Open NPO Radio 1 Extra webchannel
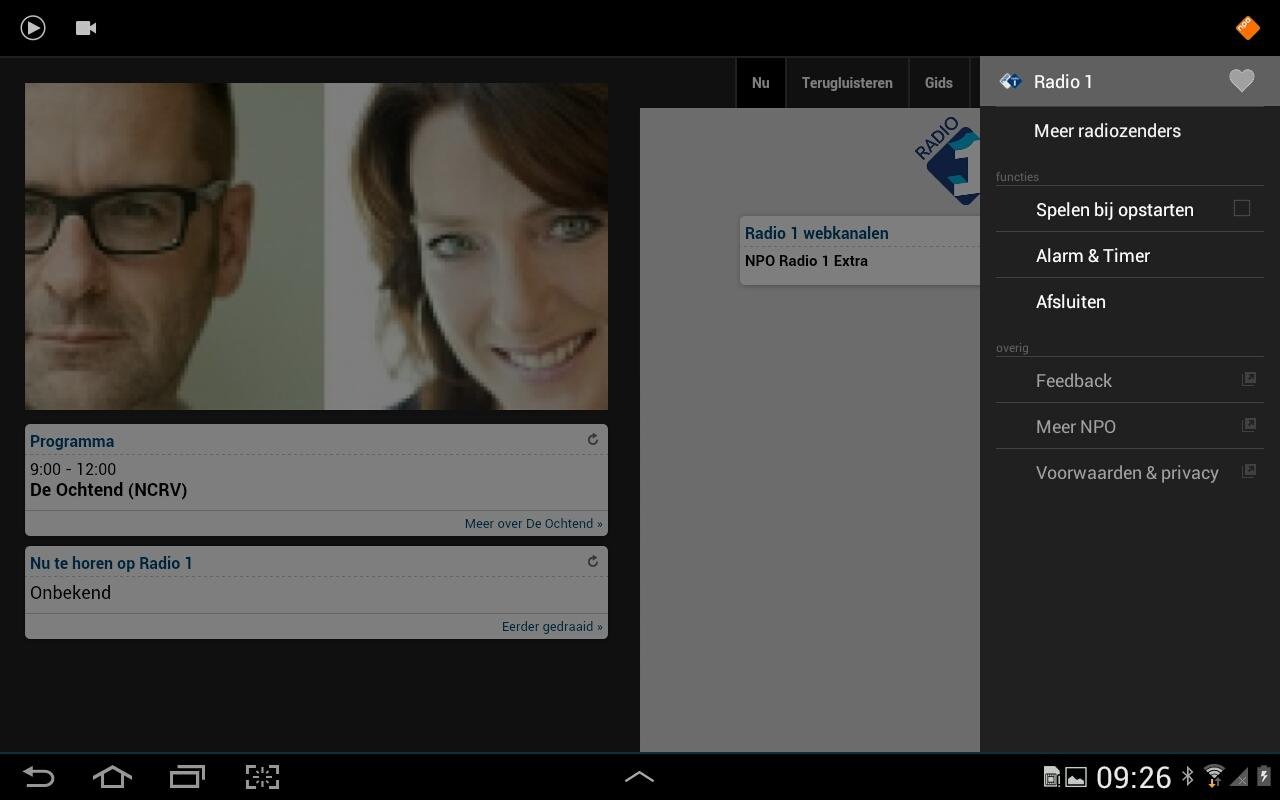1280x800 pixels. pyautogui.click(x=806, y=261)
